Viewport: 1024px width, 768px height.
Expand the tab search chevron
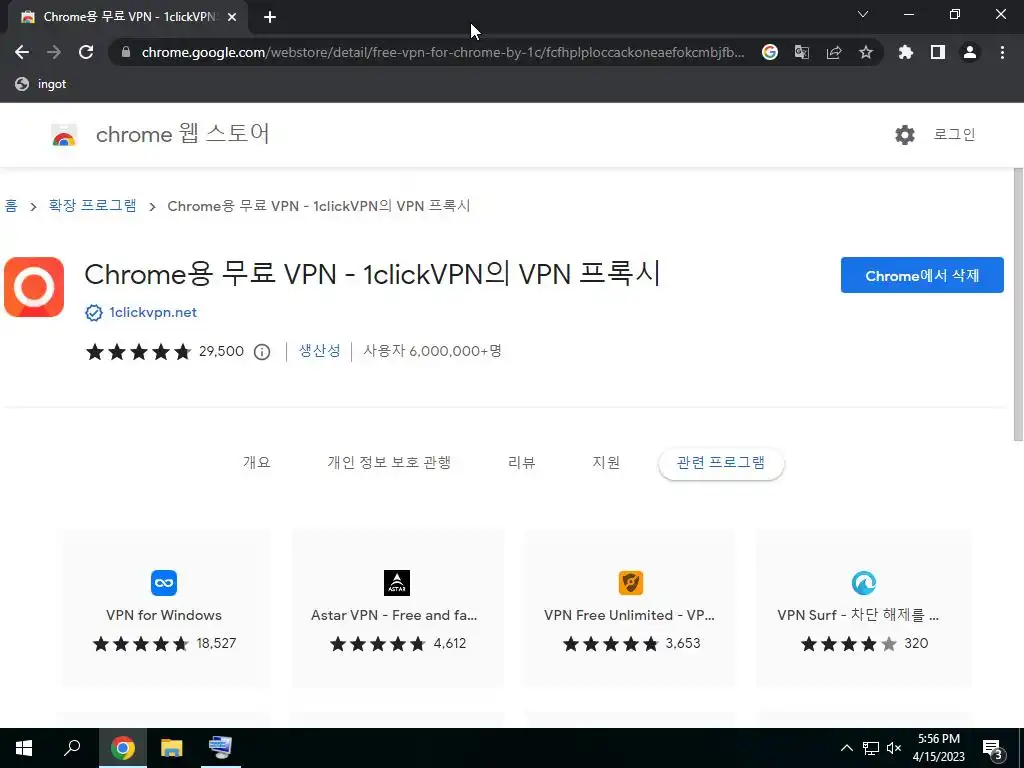(863, 14)
